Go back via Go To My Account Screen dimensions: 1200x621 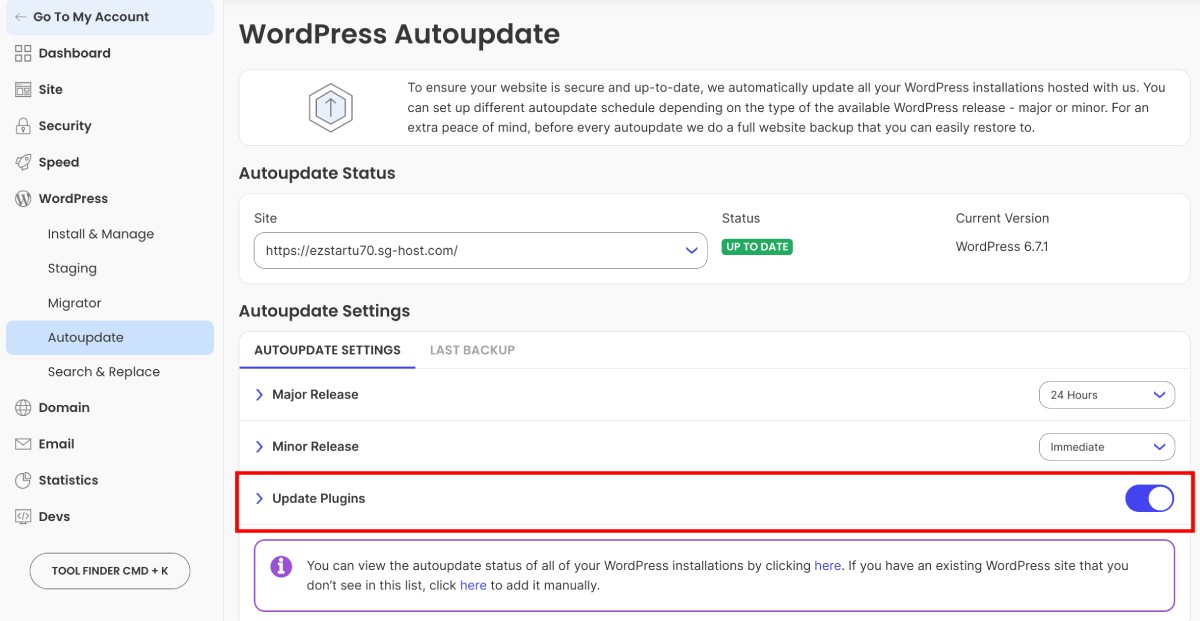[x=90, y=16]
